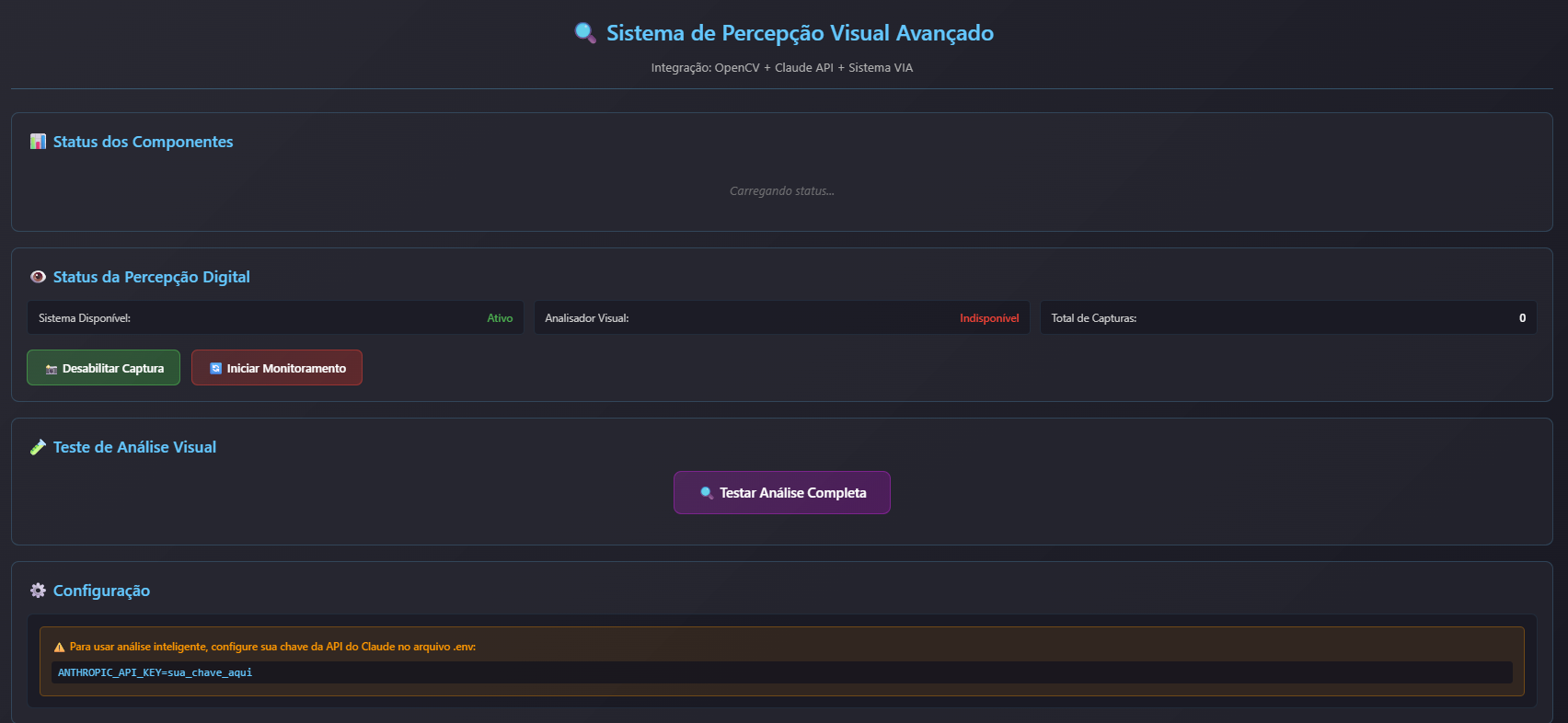
Task: Click the refresh icon on Iniciar Monitoramento
Action: click(x=216, y=368)
